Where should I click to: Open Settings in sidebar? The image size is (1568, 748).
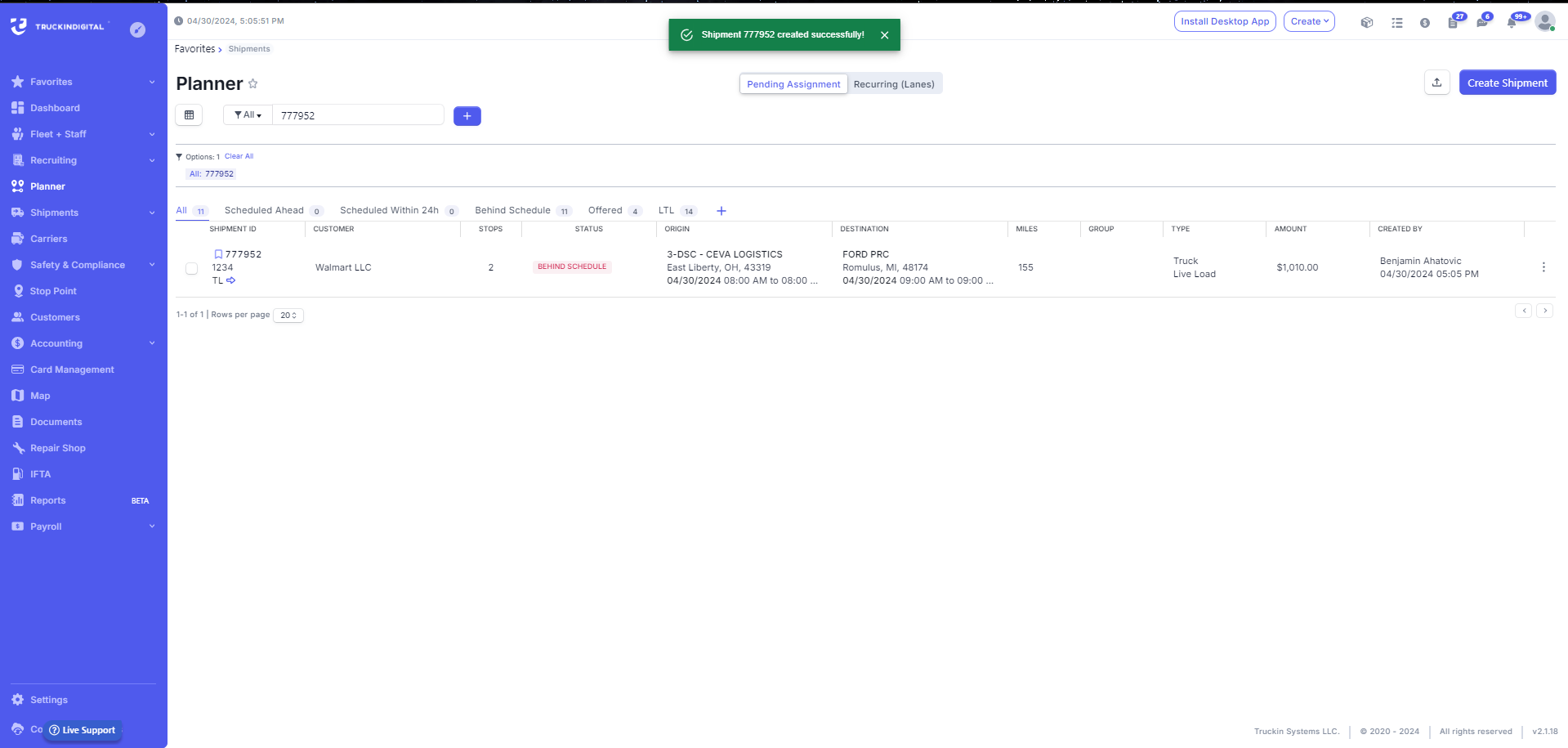tap(49, 700)
